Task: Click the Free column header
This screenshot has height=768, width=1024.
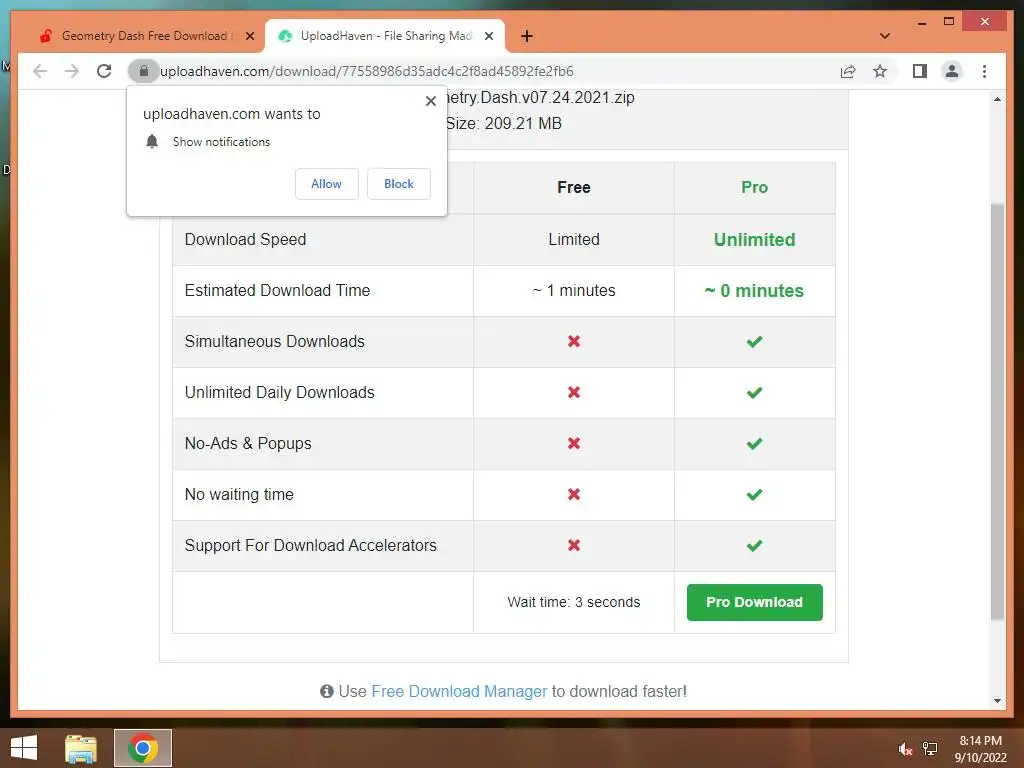Action: click(574, 187)
